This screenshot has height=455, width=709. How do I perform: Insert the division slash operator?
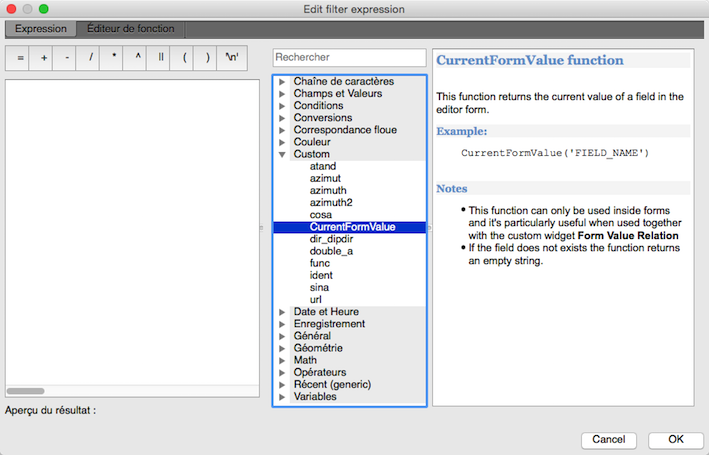[91, 58]
